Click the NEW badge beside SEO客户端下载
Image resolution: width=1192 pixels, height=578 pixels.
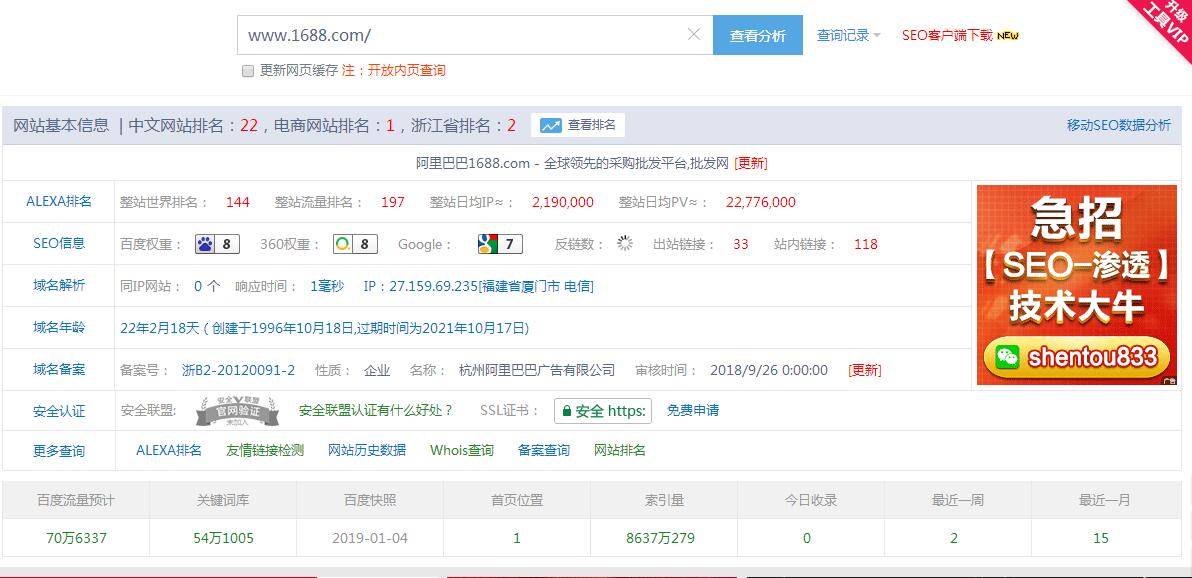coord(1007,36)
